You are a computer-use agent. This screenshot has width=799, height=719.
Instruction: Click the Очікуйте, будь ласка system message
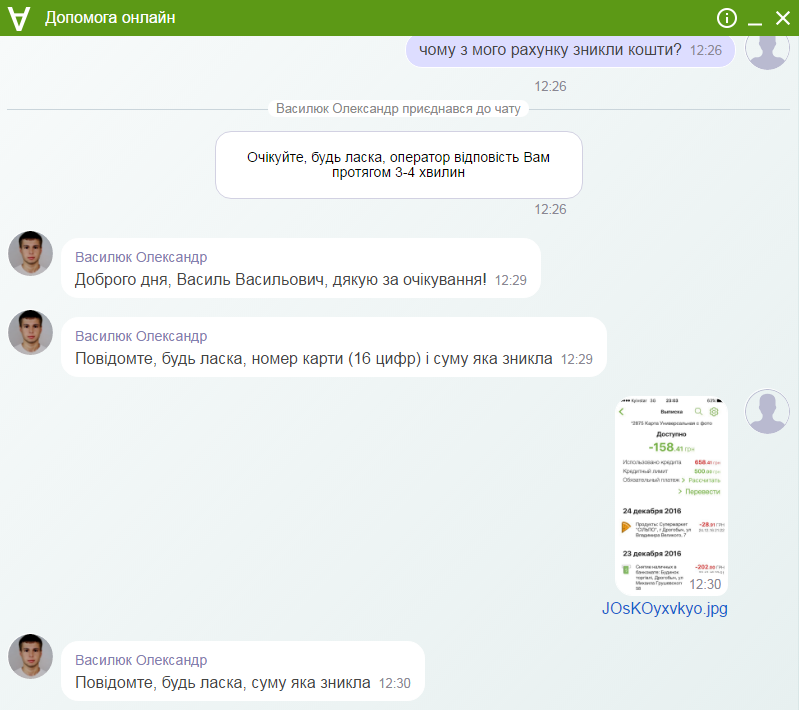tap(399, 165)
